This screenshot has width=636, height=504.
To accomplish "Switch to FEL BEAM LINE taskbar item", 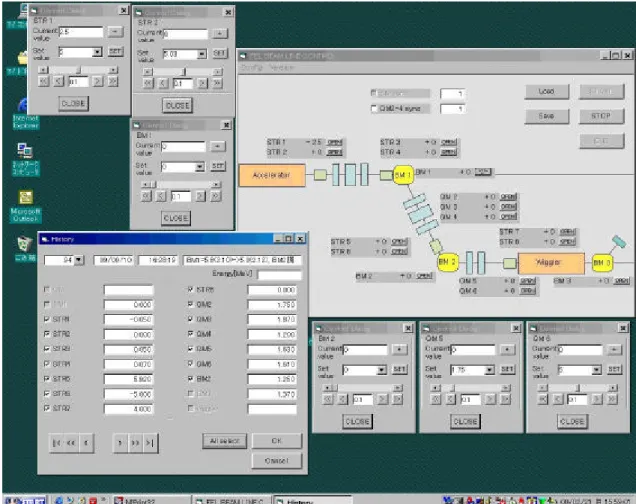I will pos(231,500).
